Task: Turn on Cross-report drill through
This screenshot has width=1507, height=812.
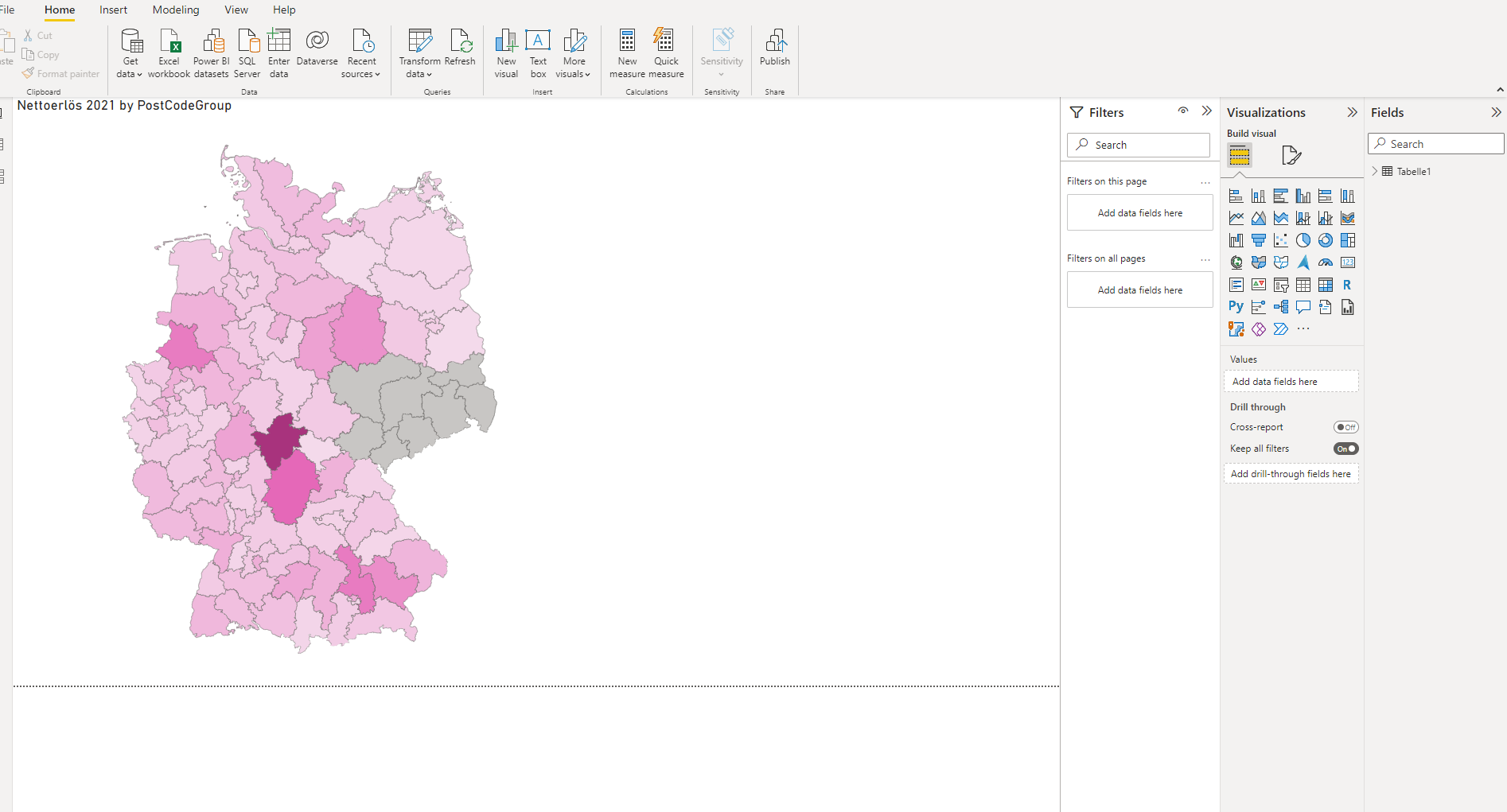Action: click(1345, 427)
